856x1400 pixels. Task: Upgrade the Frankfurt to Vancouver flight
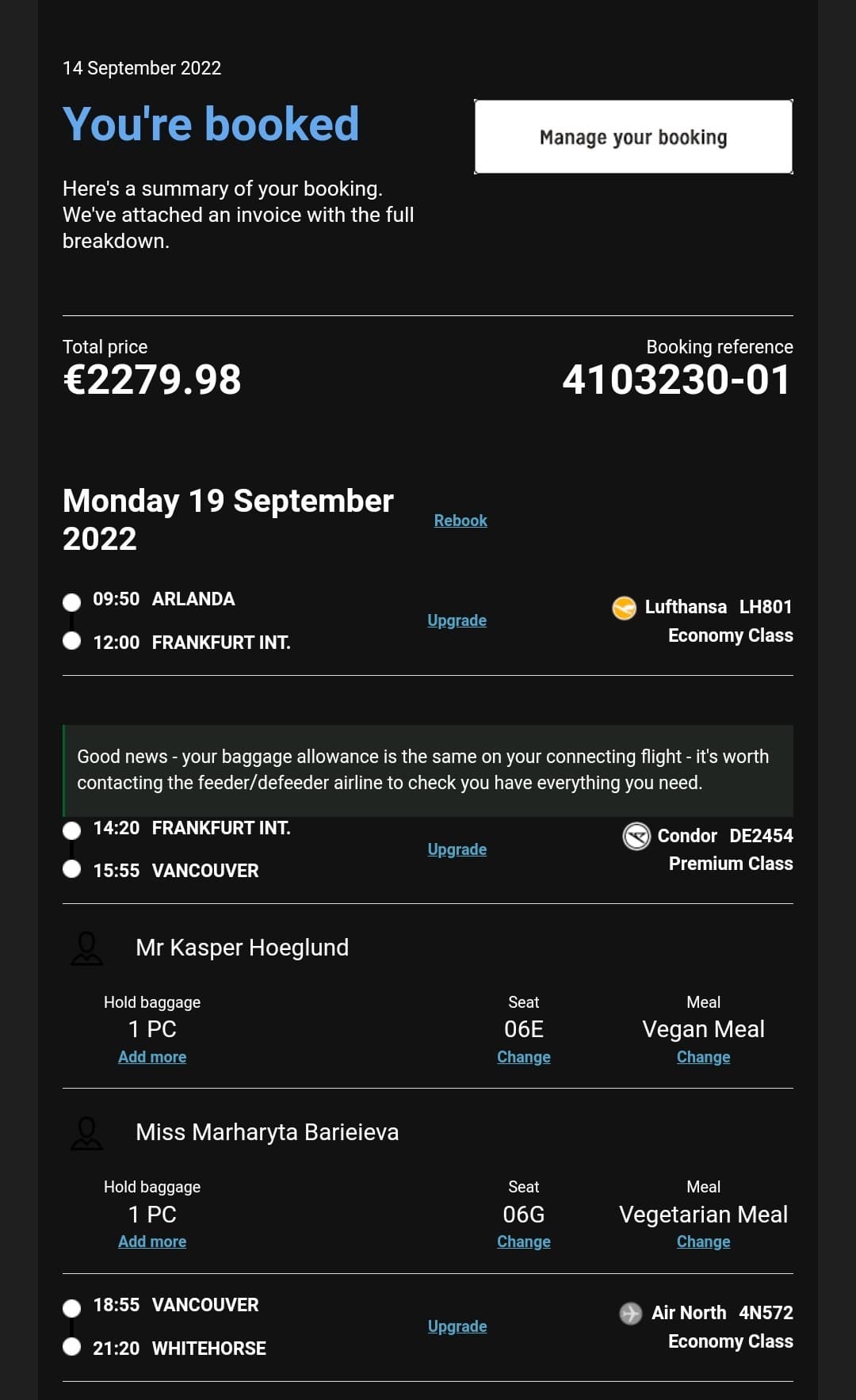[457, 849]
